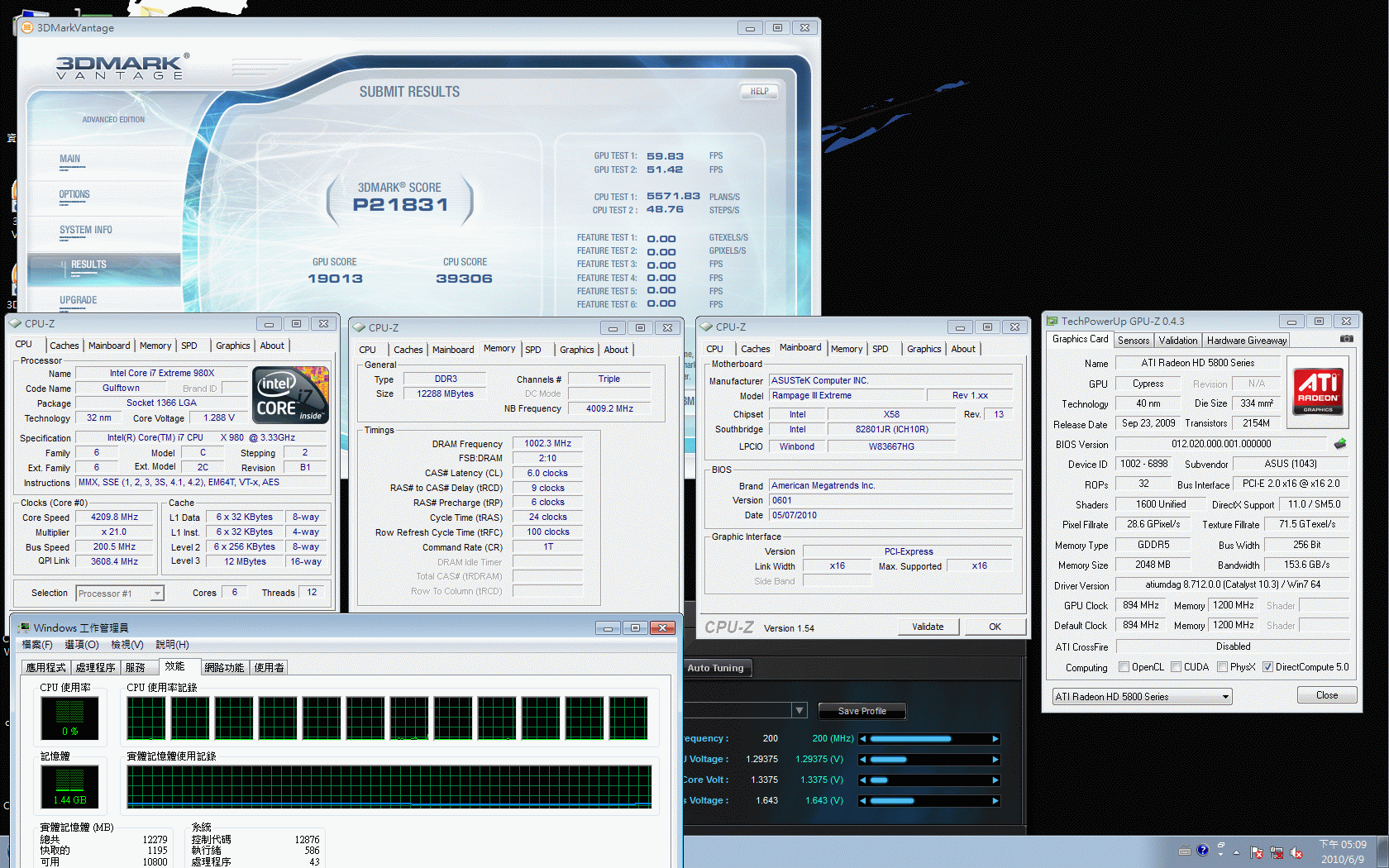Open the 說明(H) menu in Task Manager
This screenshot has height=868, width=1389.
coord(172,645)
